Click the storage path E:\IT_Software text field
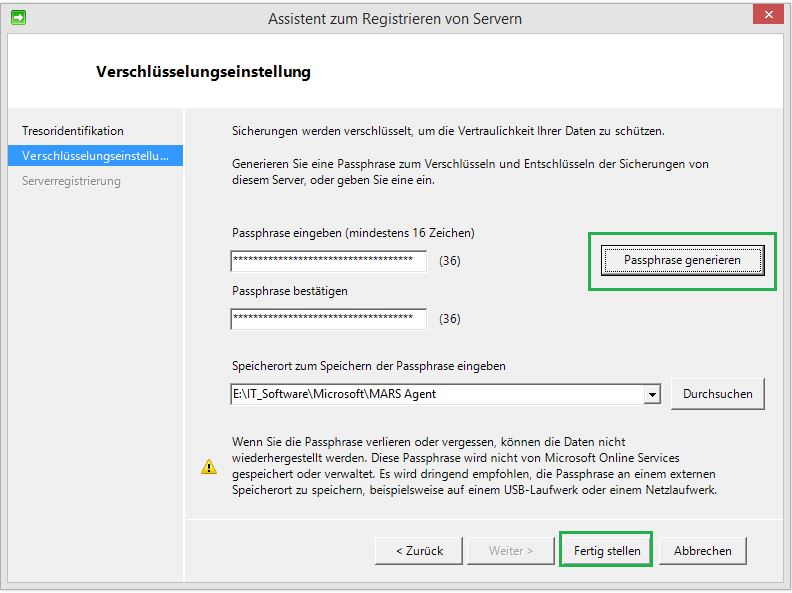This screenshot has height=593, width=792. pyautogui.click(x=437, y=394)
